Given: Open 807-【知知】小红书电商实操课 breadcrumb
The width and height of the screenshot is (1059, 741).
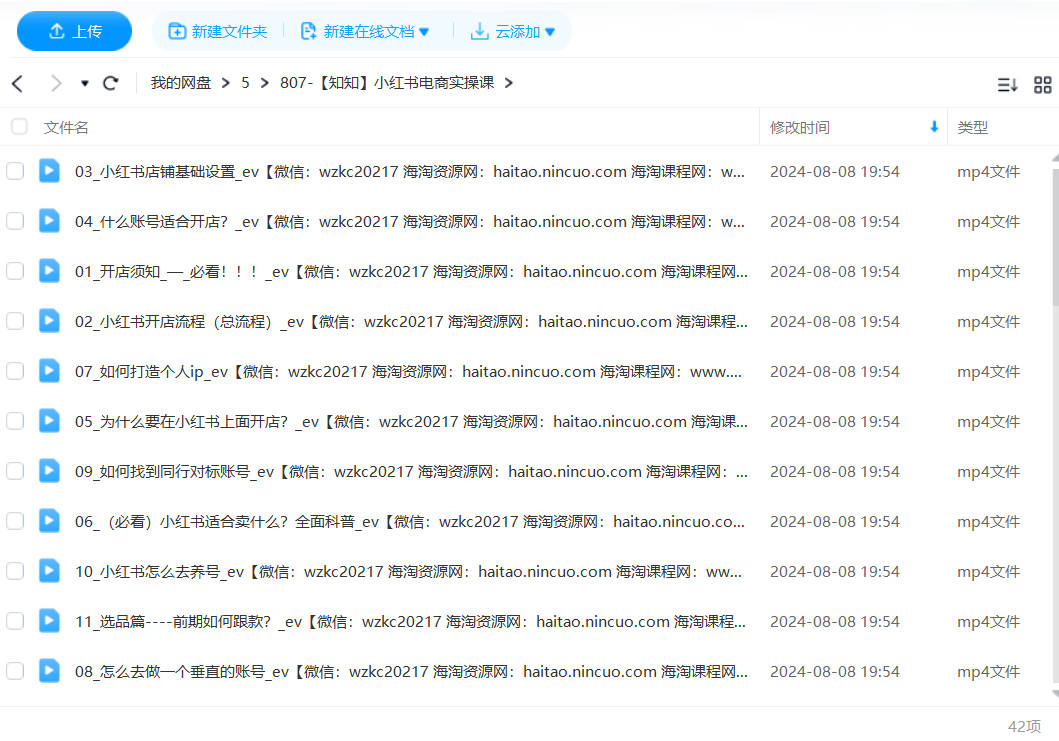Looking at the screenshot, I should (x=387, y=83).
